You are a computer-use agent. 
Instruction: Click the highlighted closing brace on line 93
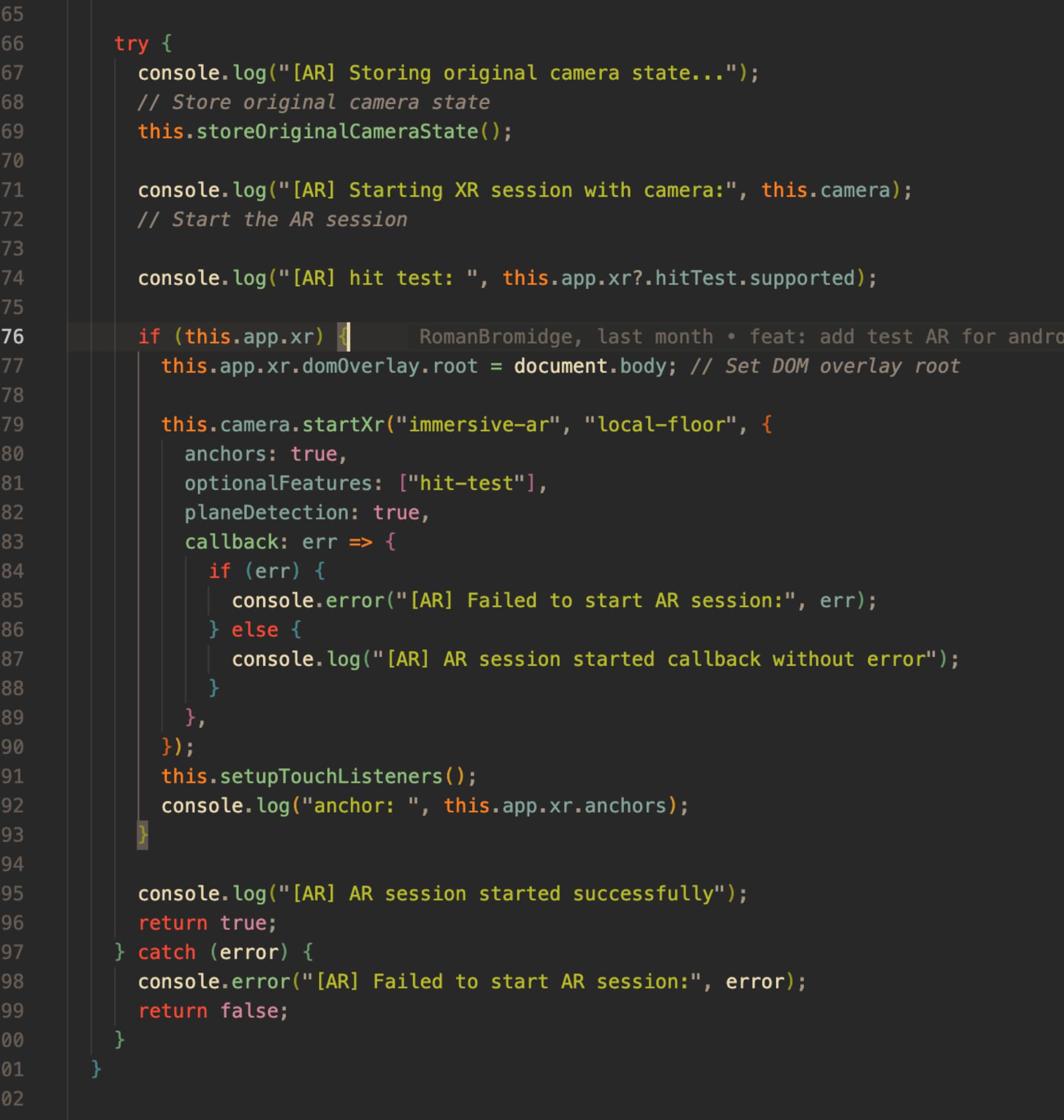pos(142,835)
